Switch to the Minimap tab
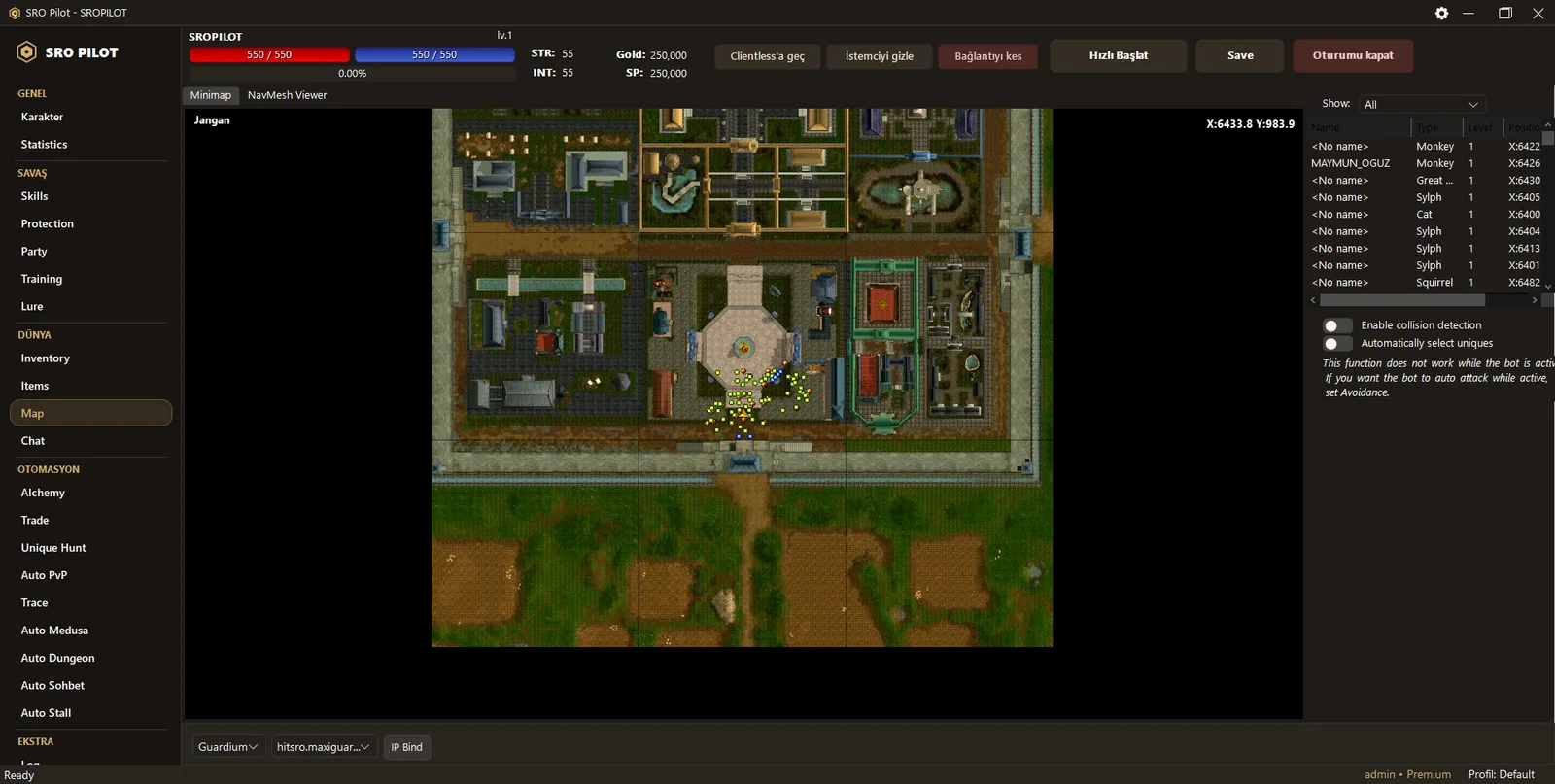This screenshot has width=1555, height=784. point(211,95)
